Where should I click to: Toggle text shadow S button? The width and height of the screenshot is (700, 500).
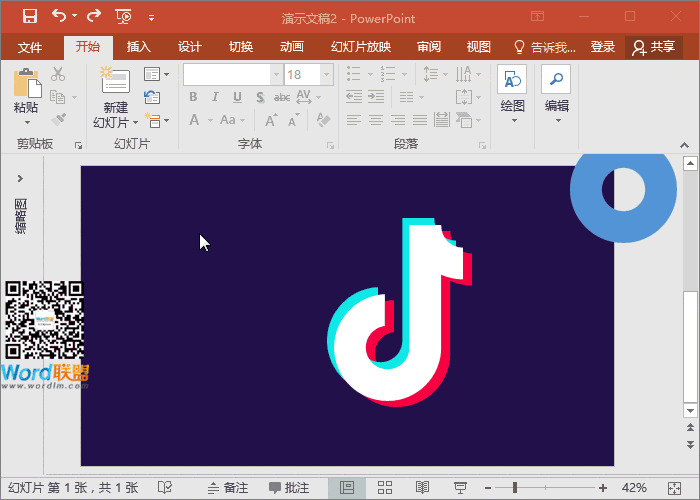[260, 97]
